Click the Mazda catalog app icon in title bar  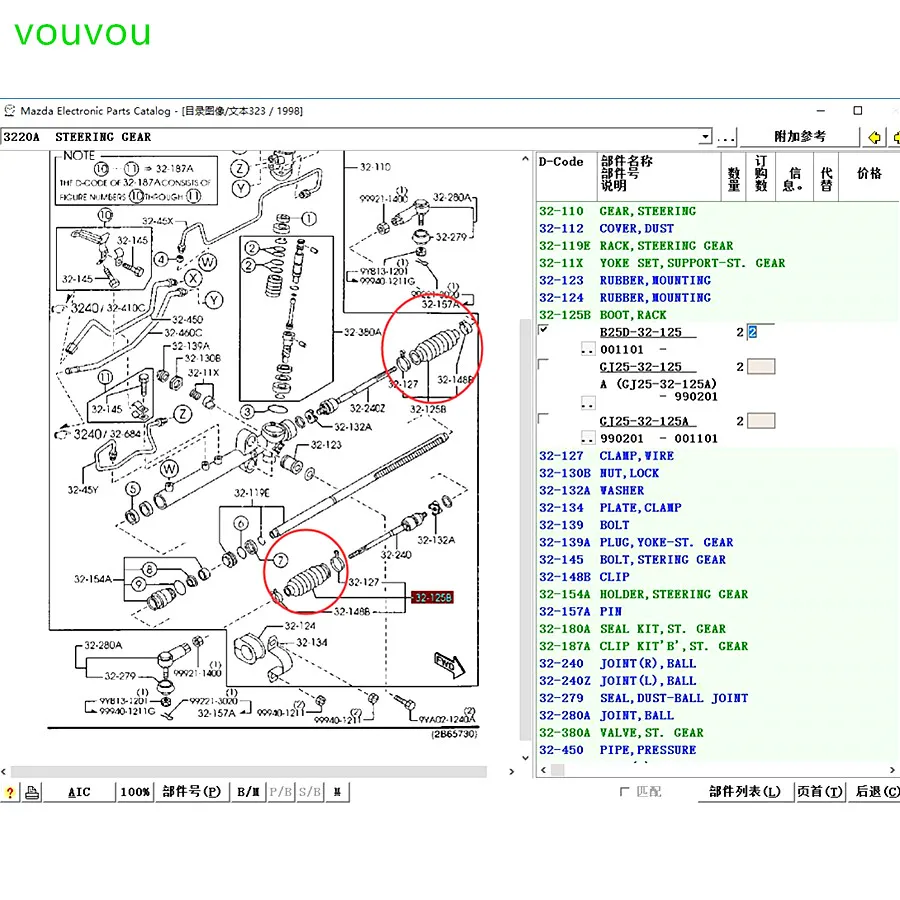click(10, 110)
